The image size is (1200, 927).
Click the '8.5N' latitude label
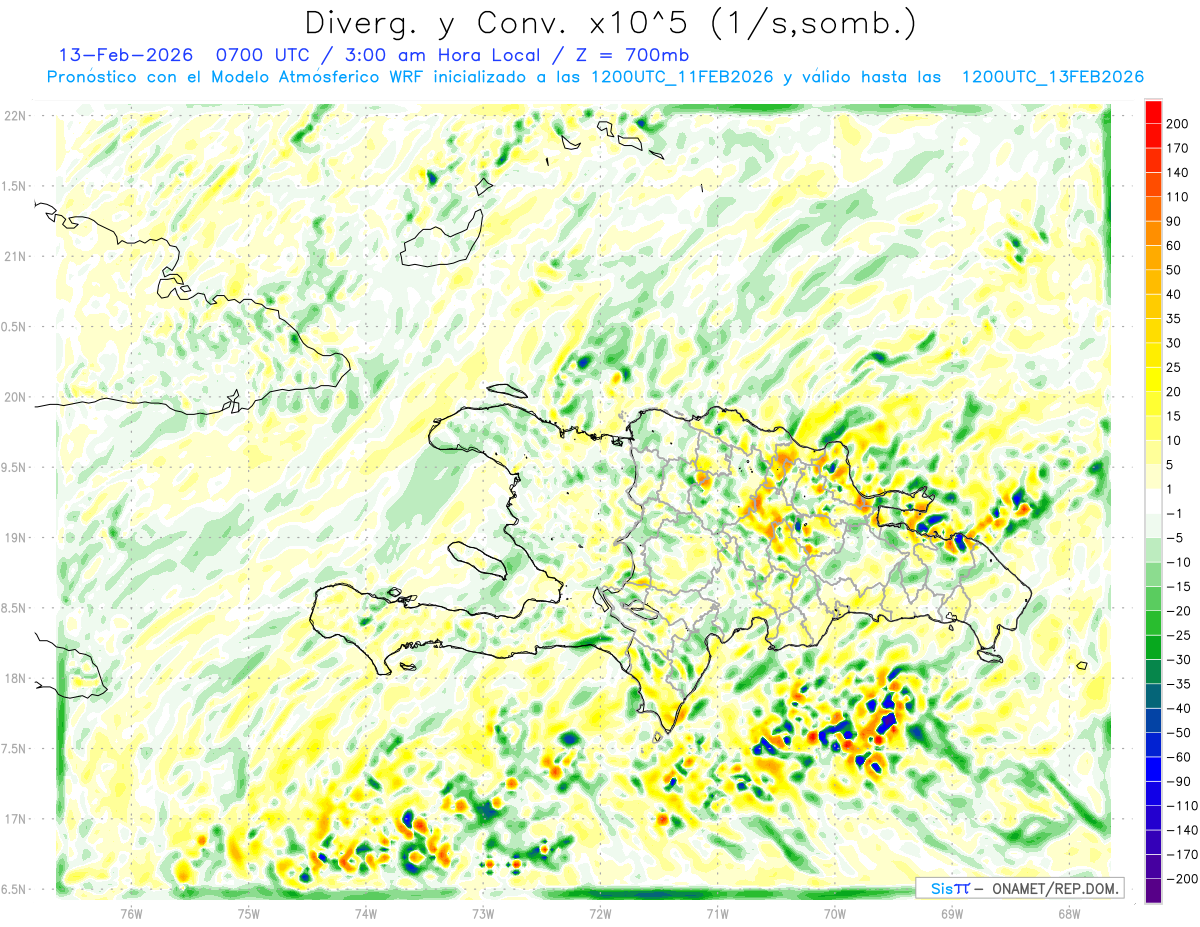click(15, 608)
